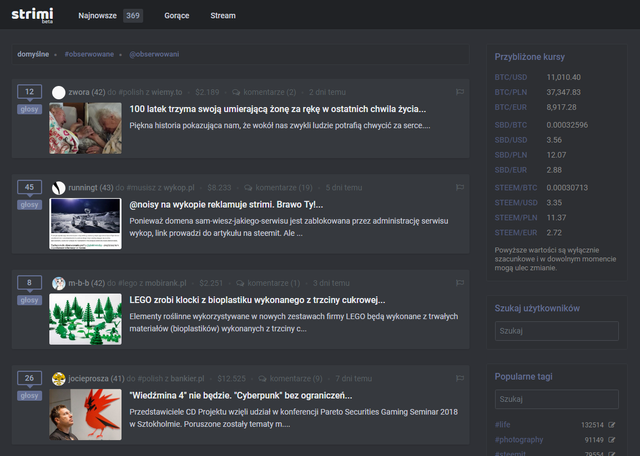
Task: Click comment bubble icon on zwora's post
Action: pos(236,92)
